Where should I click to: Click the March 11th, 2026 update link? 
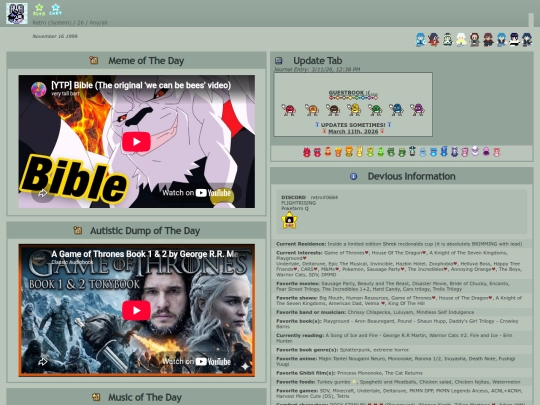(353, 131)
